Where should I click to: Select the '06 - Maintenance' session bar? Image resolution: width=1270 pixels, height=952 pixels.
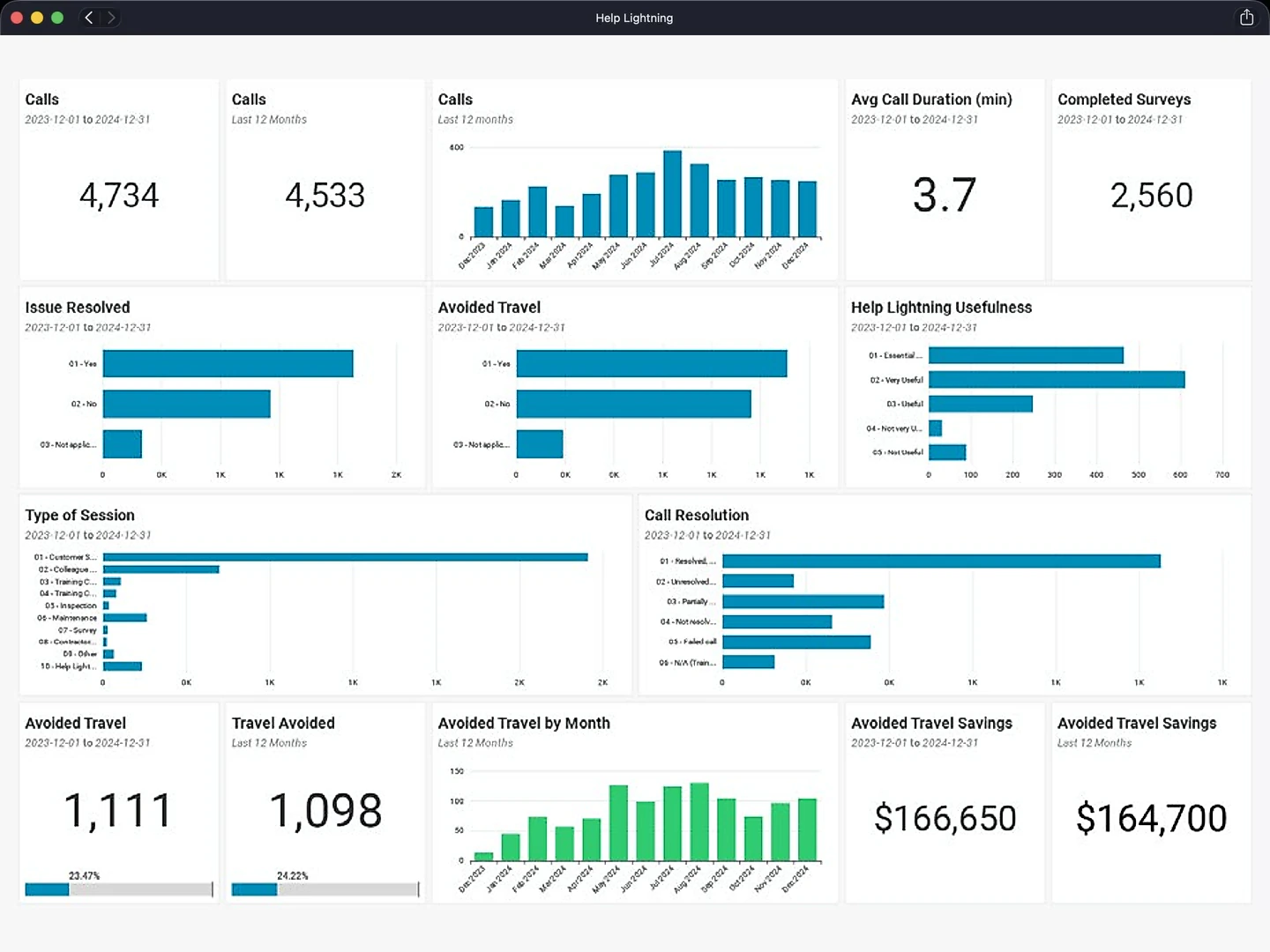point(124,618)
